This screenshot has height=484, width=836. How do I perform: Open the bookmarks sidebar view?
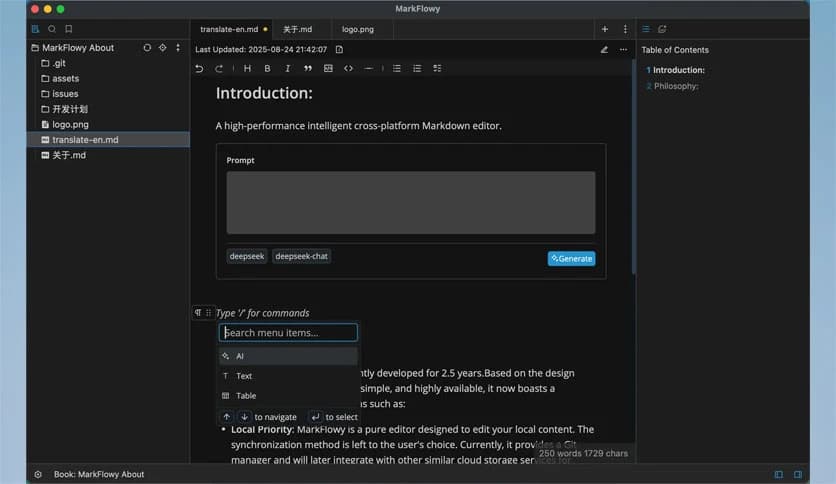(69, 29)
